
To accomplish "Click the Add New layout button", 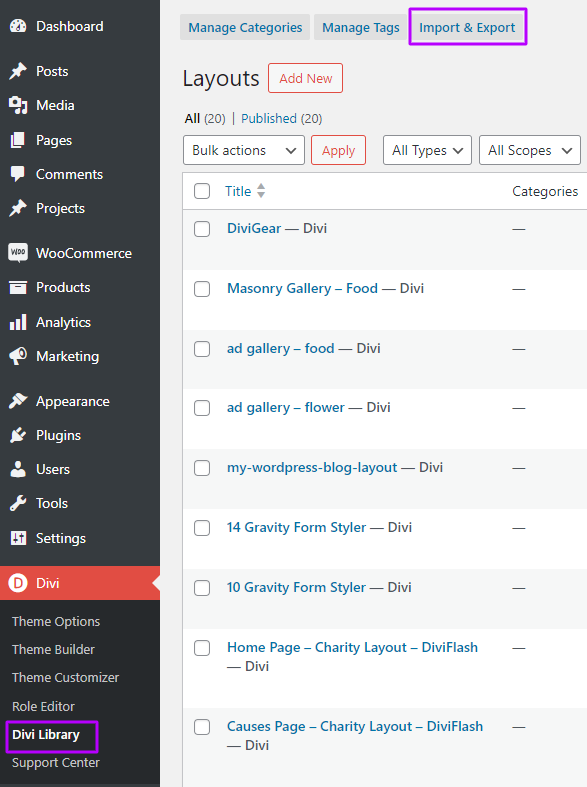I will [x=306, y=78].
